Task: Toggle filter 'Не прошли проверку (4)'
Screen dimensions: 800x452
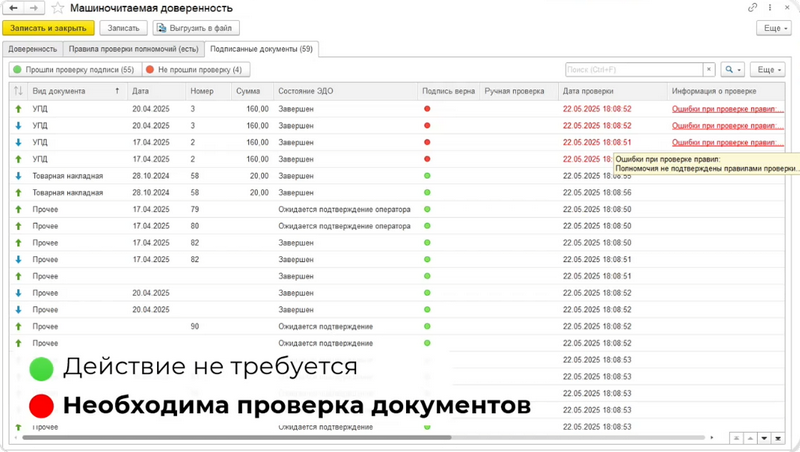Action: 194,70
